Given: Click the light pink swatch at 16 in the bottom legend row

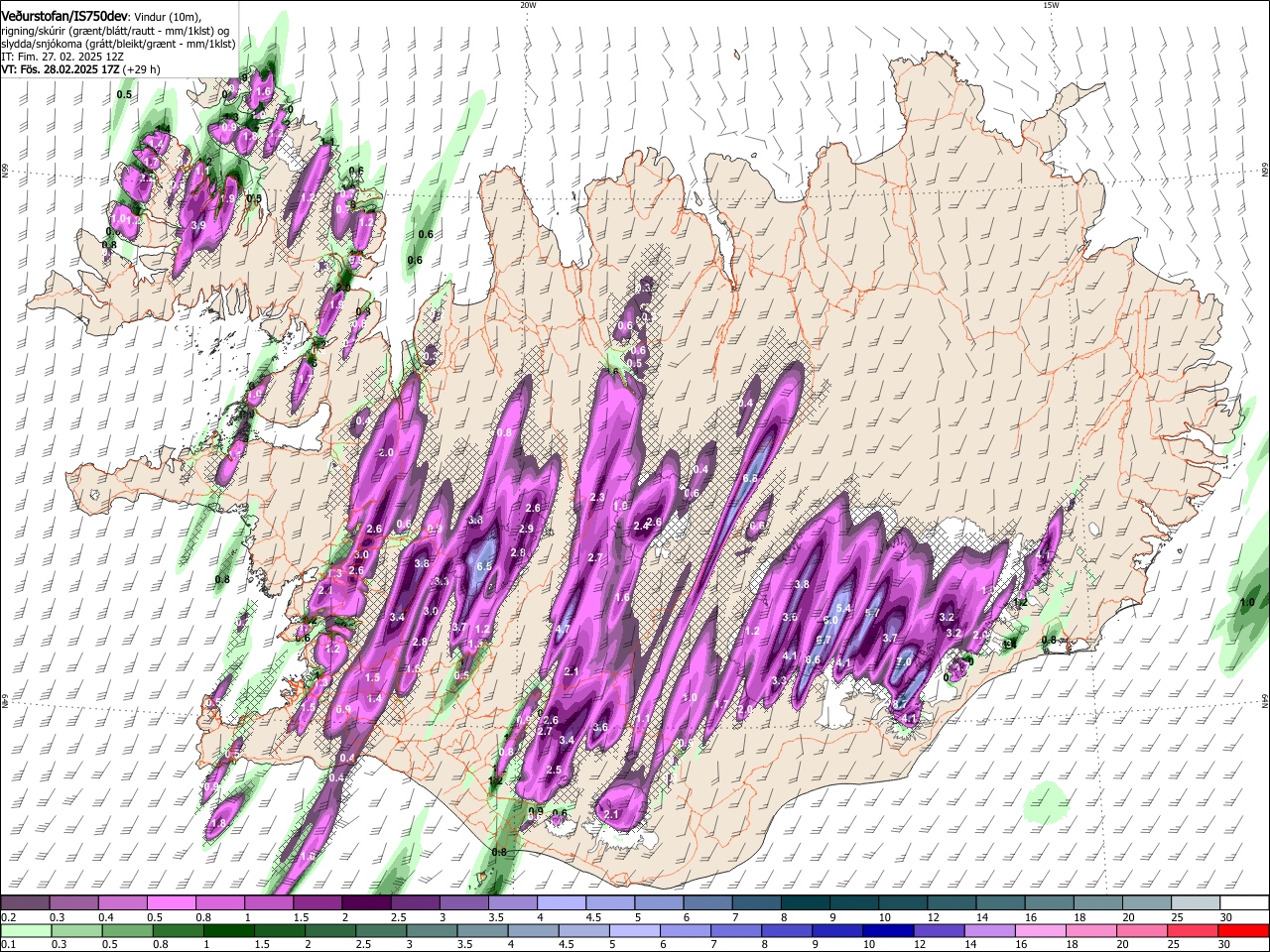Looking at the screenshot, I should point(1039,930).
